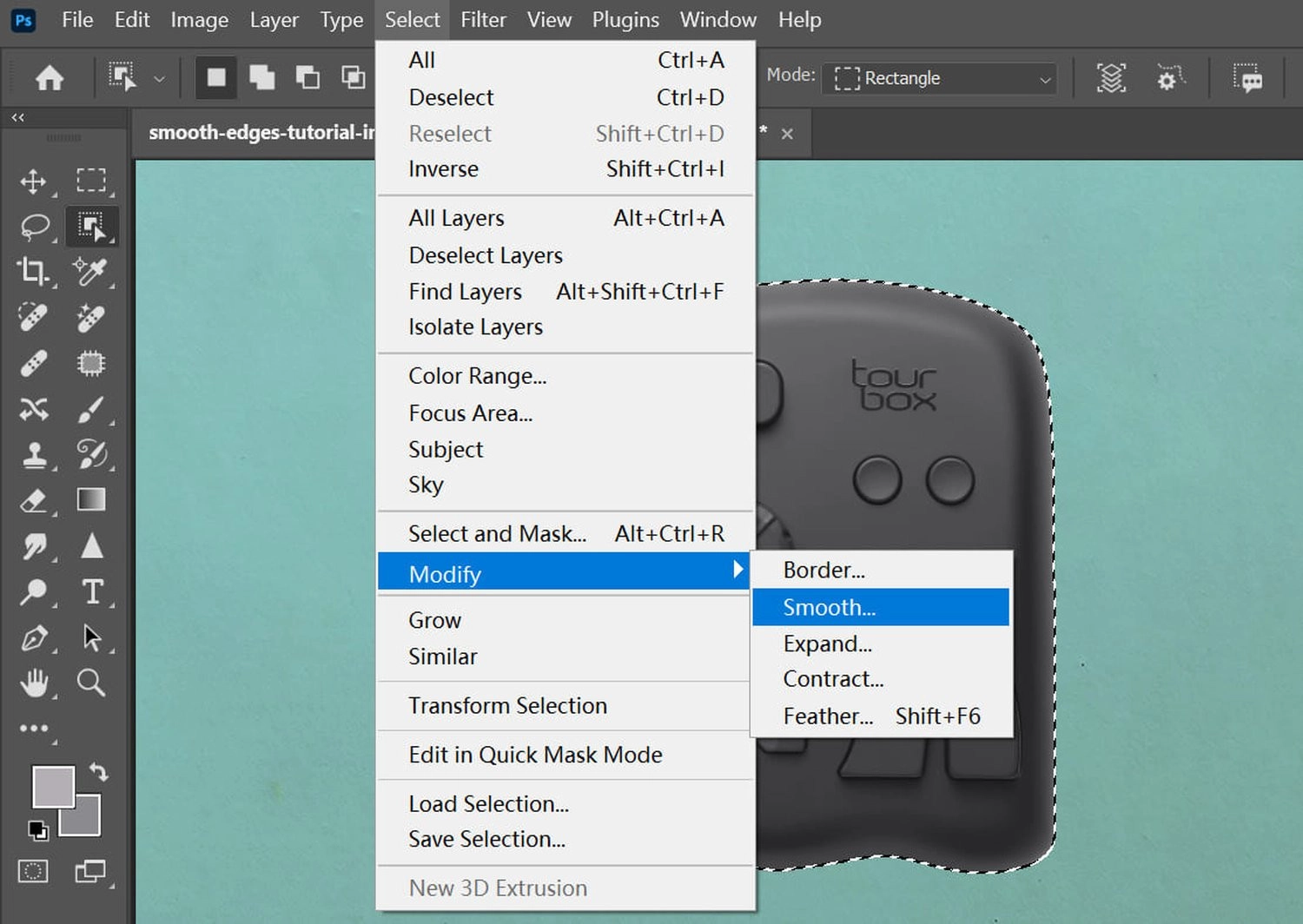
Task: Select the Pen tool
Action: click(34, 638)
